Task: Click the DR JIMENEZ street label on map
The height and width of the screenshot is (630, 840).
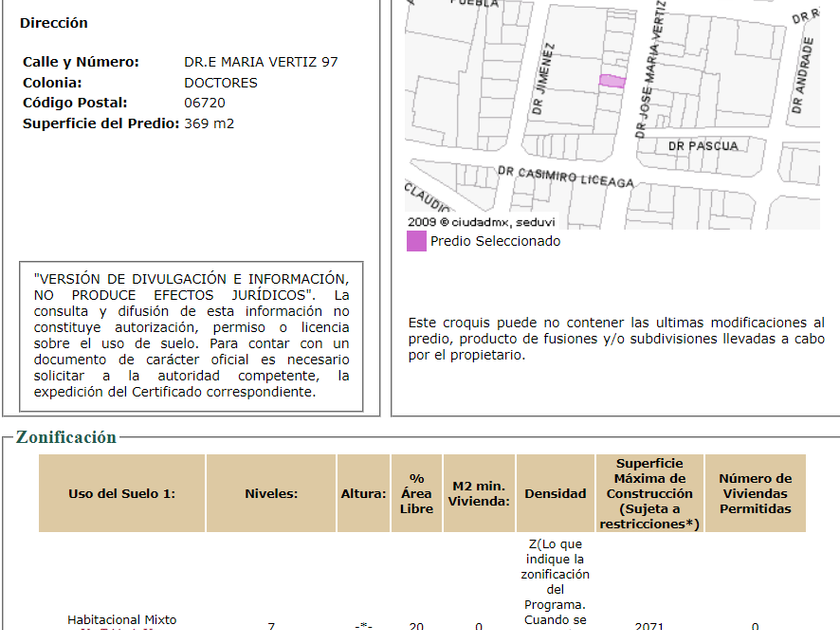Action: (543, 80)
